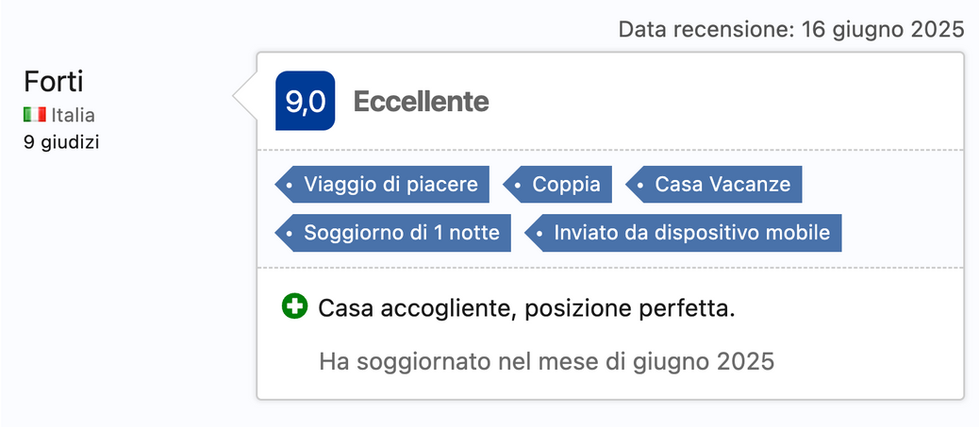The image size is (979, 427).
Task: Click the Casa accogliente review text
Action: pyautogui.click(x=526, y=308)
